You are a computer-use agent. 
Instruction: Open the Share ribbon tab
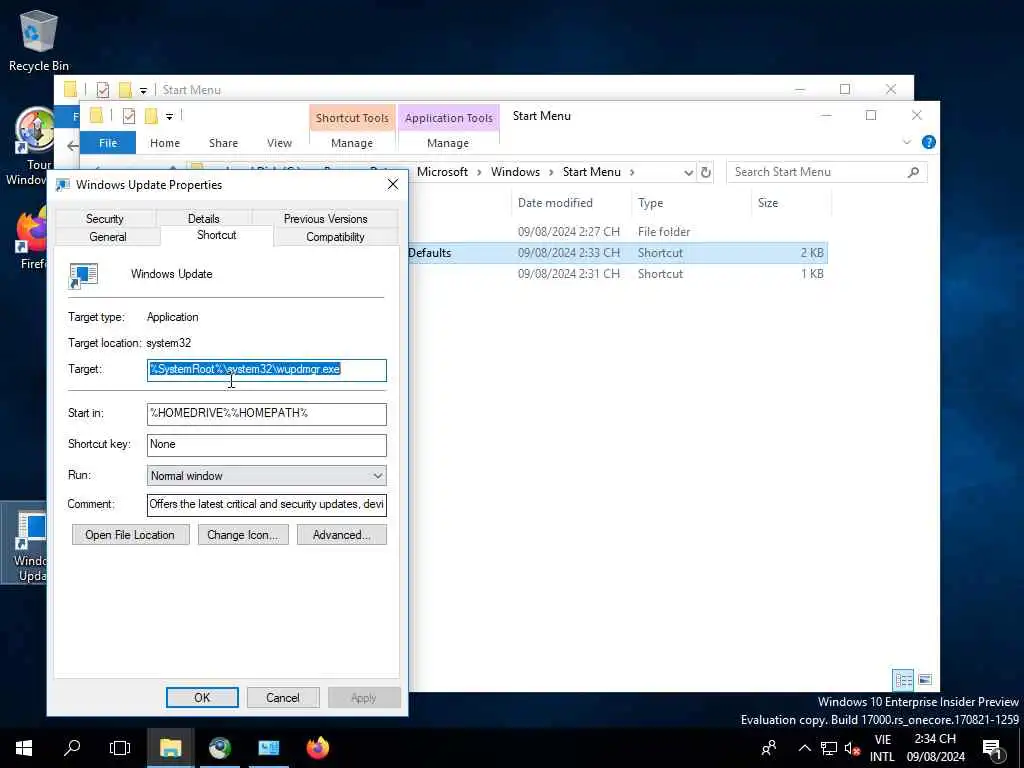pyautogui.click(x=223, y=143)
